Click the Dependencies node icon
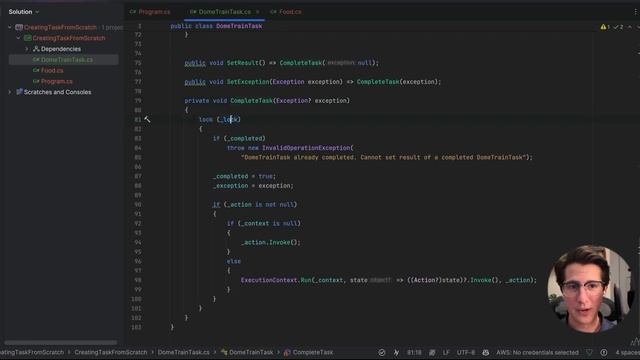 (x=36, y=49)
